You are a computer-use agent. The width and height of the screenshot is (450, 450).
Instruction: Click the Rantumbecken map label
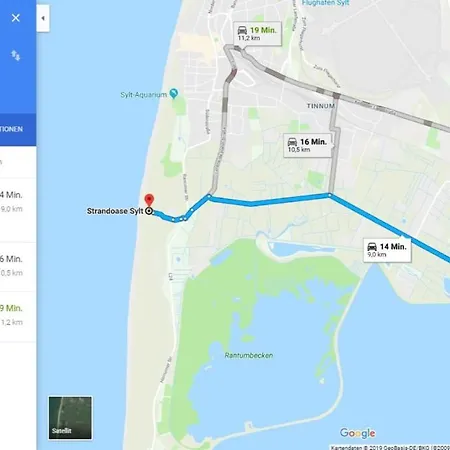[249, 355]
